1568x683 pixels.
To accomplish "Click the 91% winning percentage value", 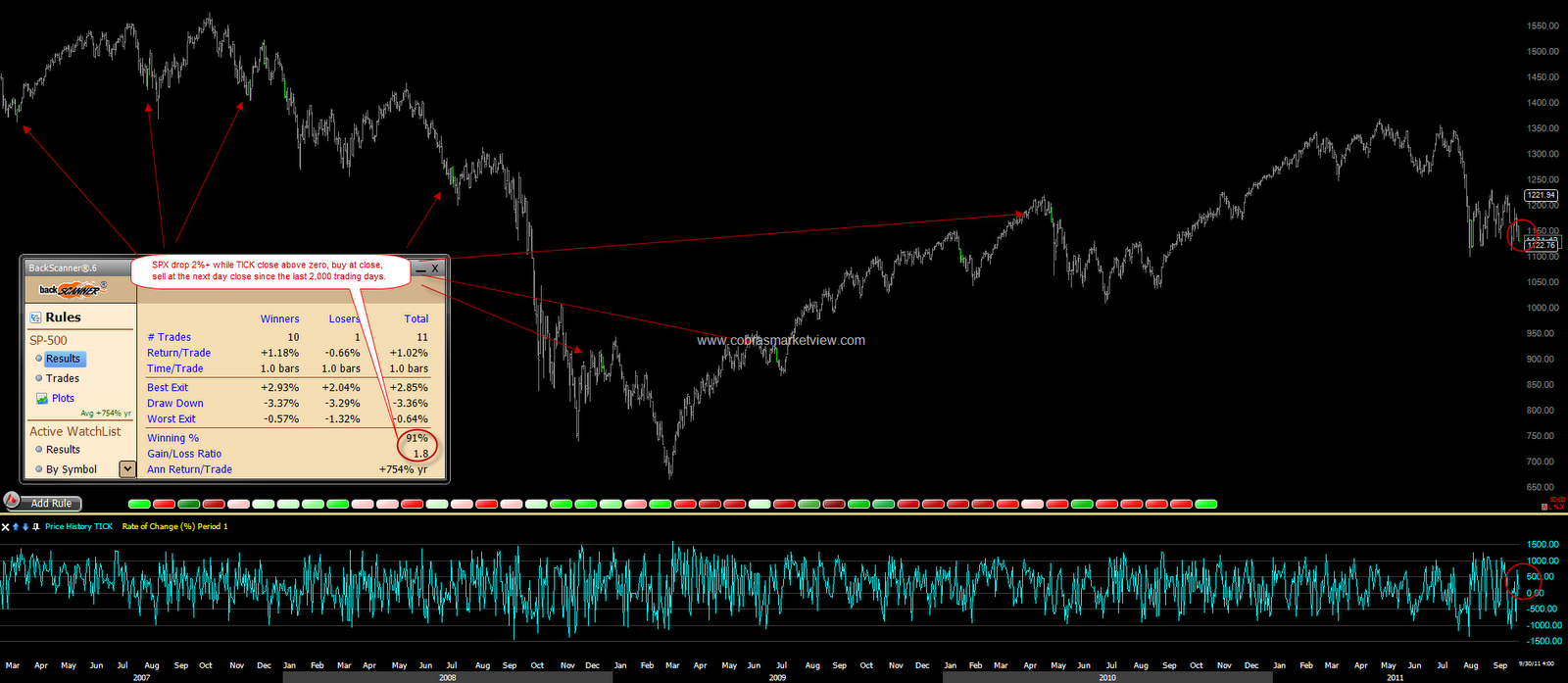I will pyautogui.click(x=416, y=438).
